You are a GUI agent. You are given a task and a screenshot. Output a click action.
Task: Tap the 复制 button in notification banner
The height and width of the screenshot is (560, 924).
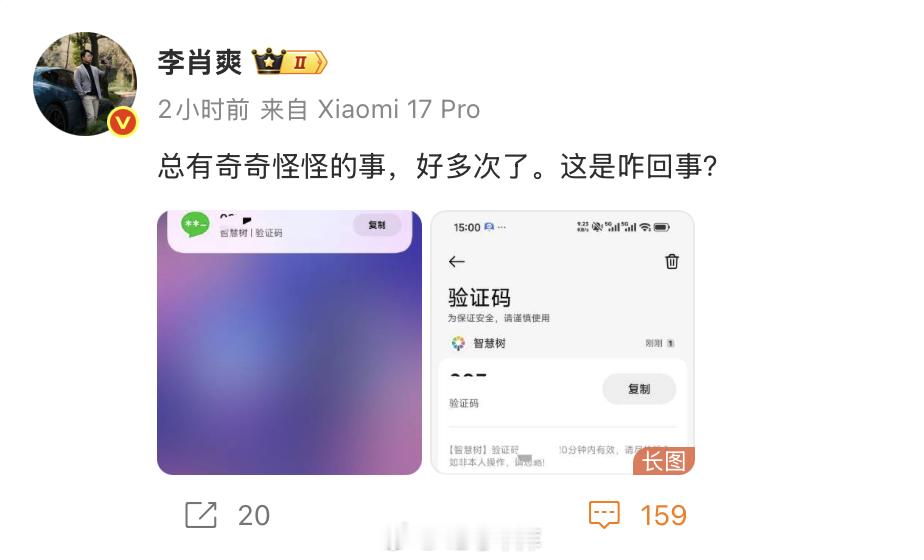click(x=377, y=225)
